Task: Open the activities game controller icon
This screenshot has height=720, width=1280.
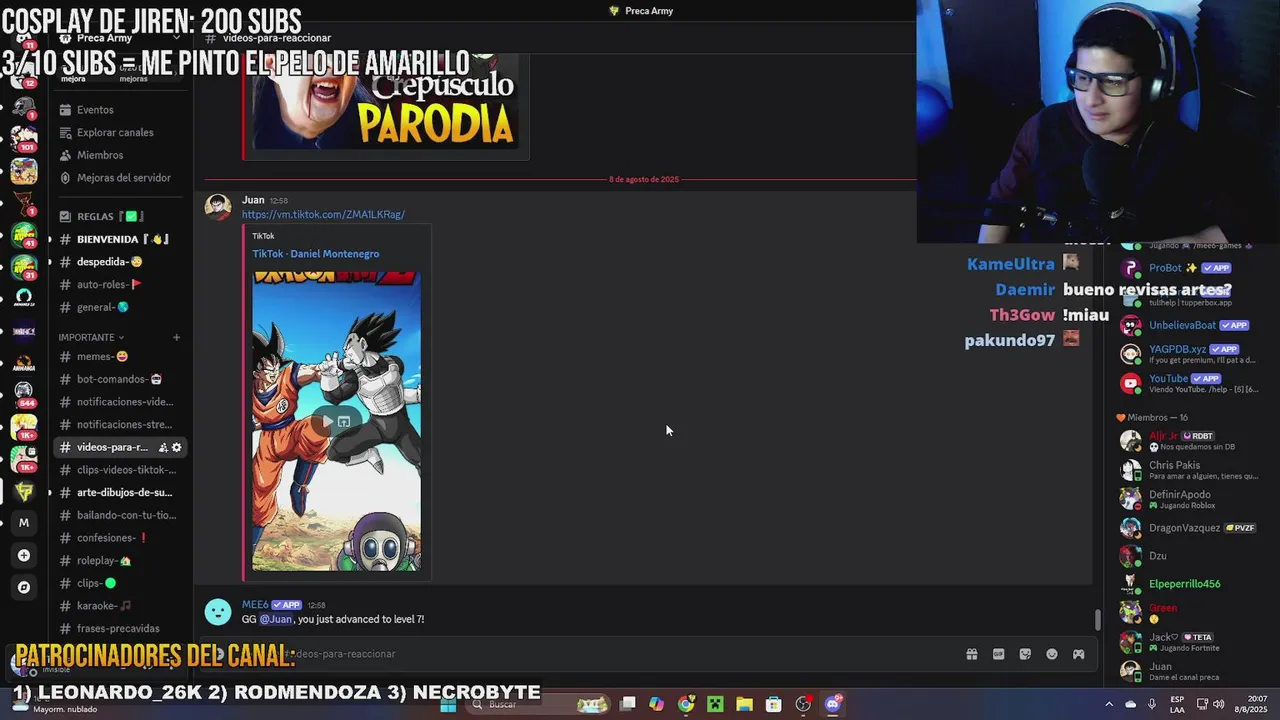Action: [1079, 654]
